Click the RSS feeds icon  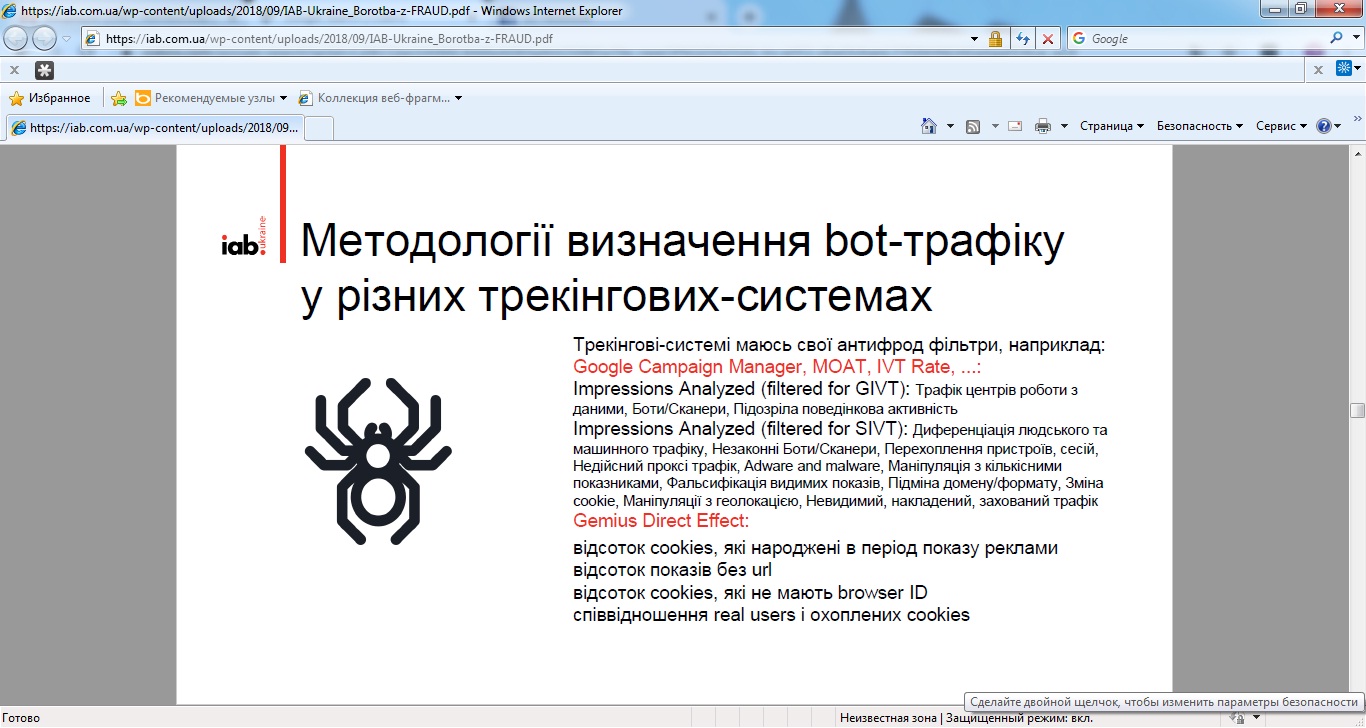(x=972, y=126)
